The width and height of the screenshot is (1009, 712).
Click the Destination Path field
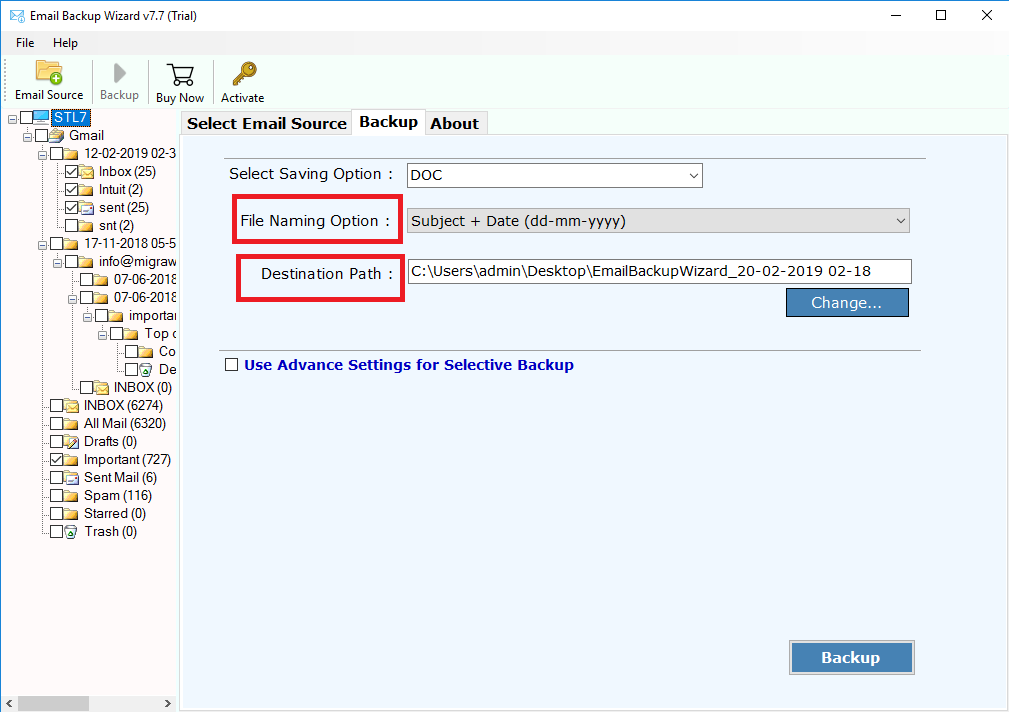660,272
